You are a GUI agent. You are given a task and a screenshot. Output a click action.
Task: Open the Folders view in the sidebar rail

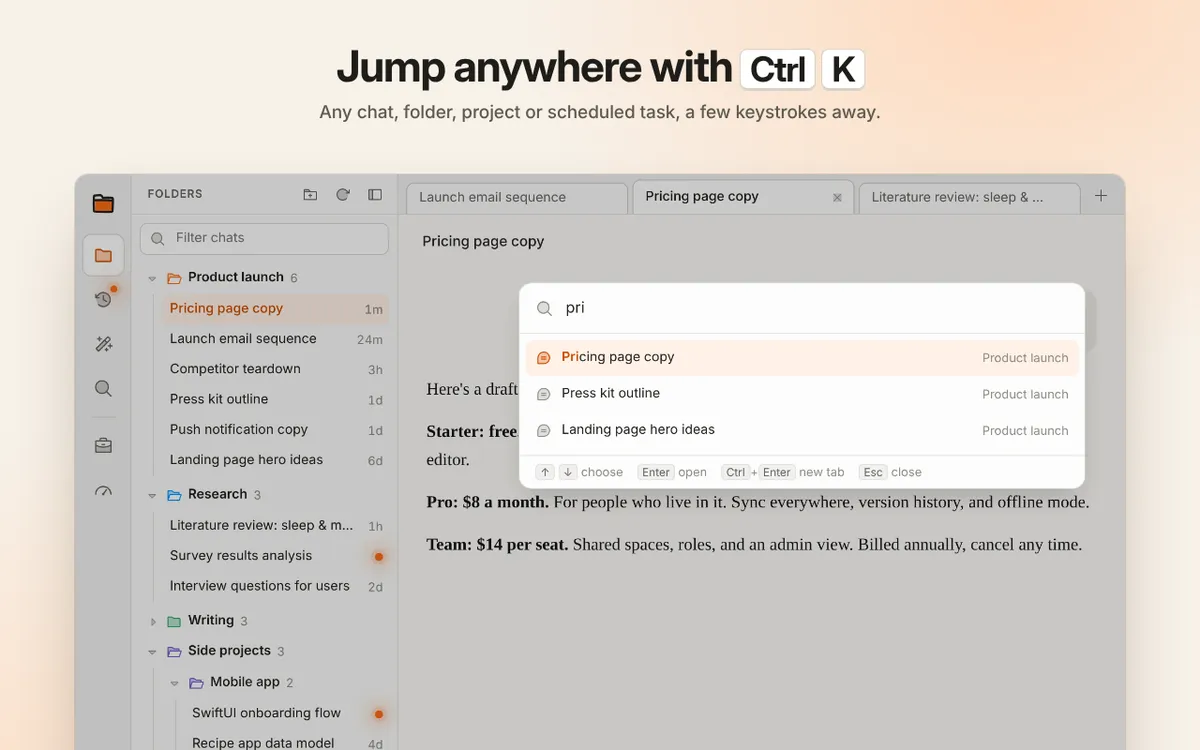pyautogui.click(x=103, y=255)
